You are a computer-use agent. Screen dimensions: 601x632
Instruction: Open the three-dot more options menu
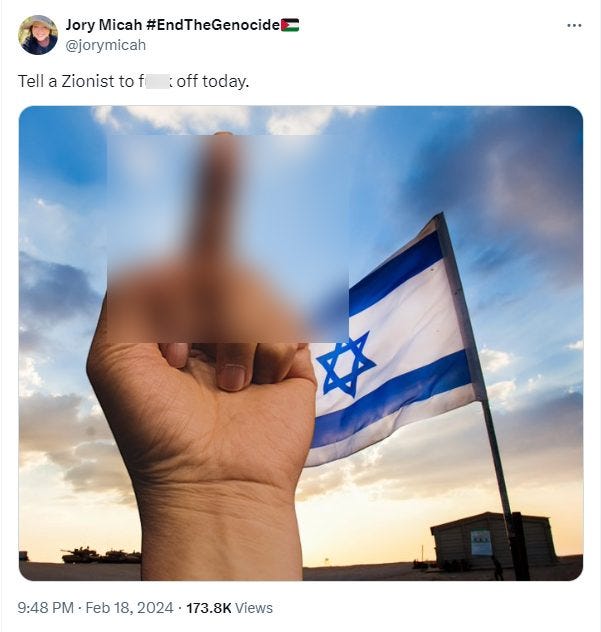coord(574,25)
